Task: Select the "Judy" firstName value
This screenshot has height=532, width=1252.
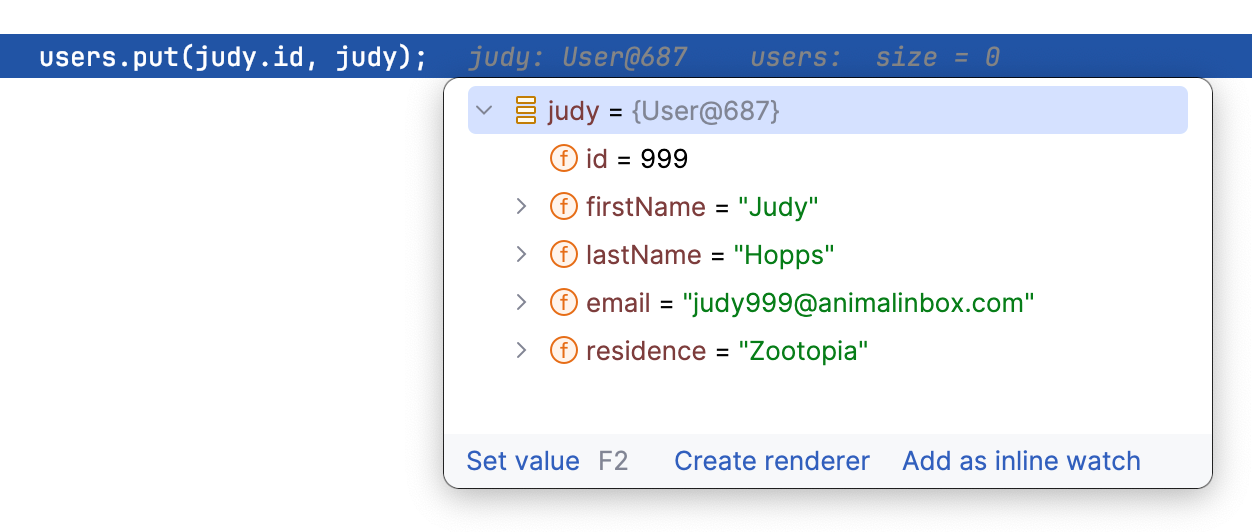Action: pos(778,207)
